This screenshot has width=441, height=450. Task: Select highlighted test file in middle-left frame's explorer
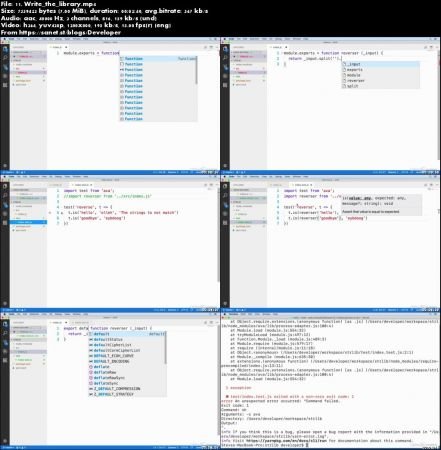click(28, 222)
